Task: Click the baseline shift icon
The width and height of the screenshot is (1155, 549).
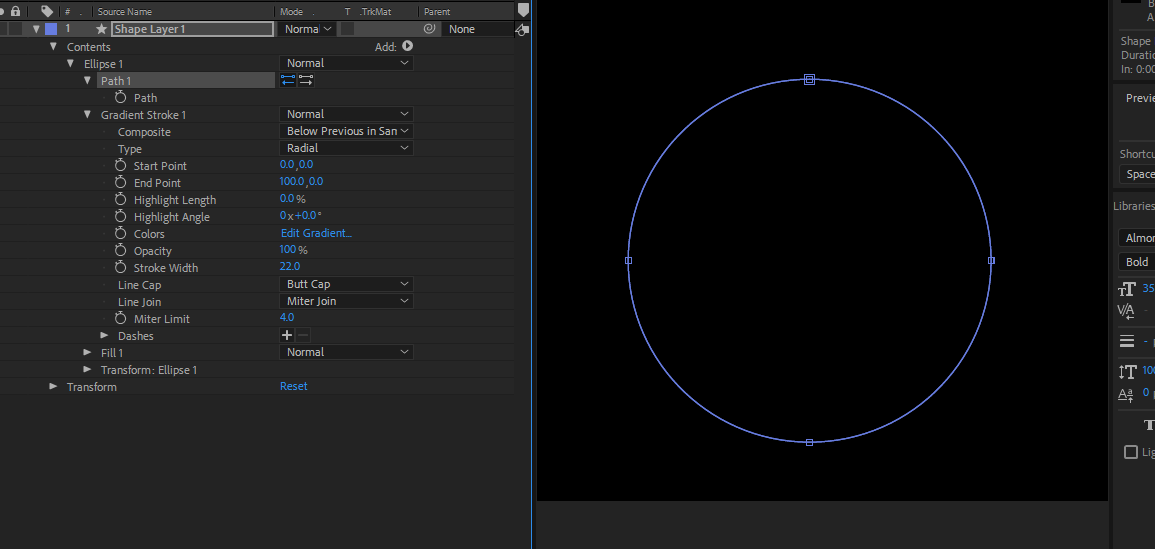Action: tap(1126, 394)
